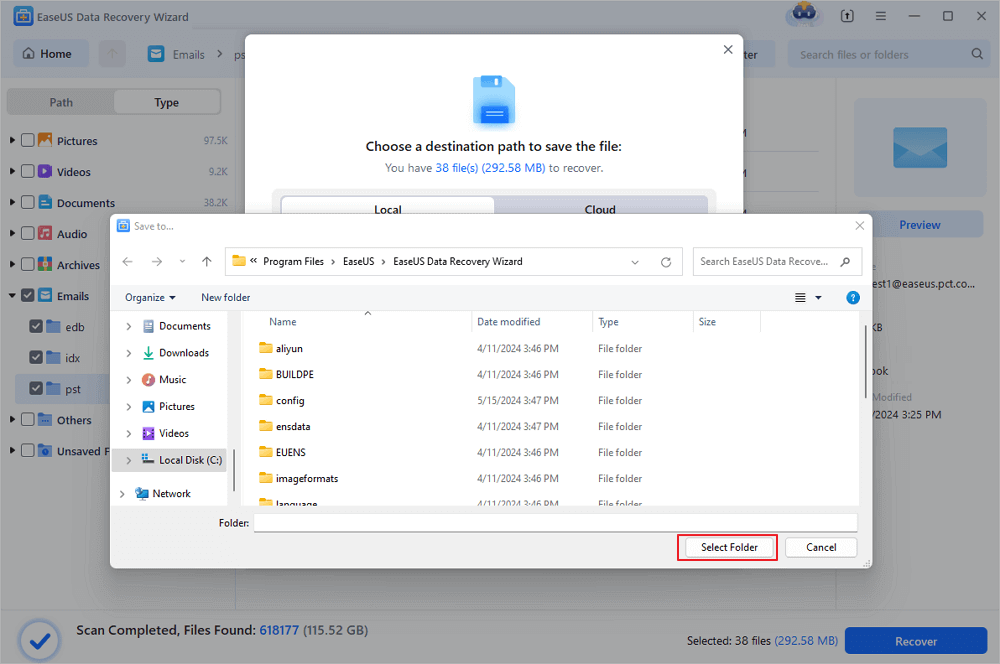Open the blue help icon

pos(853,298)
